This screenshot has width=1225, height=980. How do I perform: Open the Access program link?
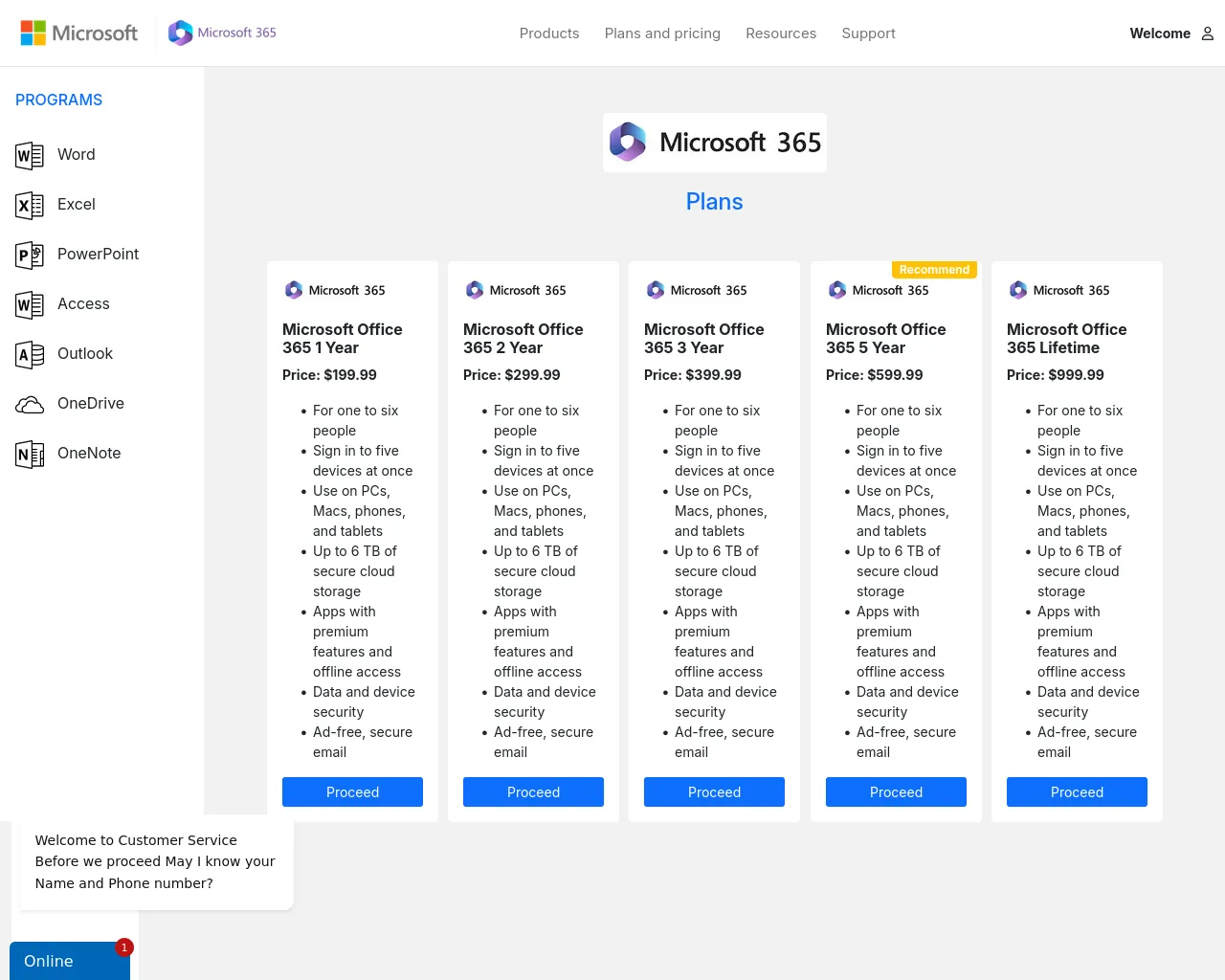(x=83, y=304)
